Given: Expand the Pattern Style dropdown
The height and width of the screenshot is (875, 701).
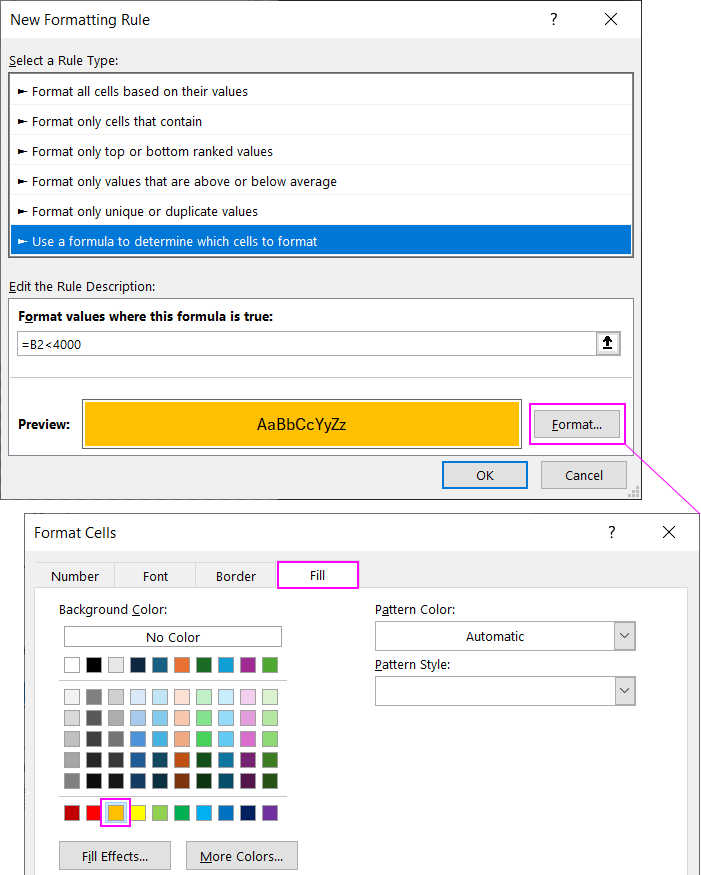Looking at the screenshot, I should (x=505, y=691).
